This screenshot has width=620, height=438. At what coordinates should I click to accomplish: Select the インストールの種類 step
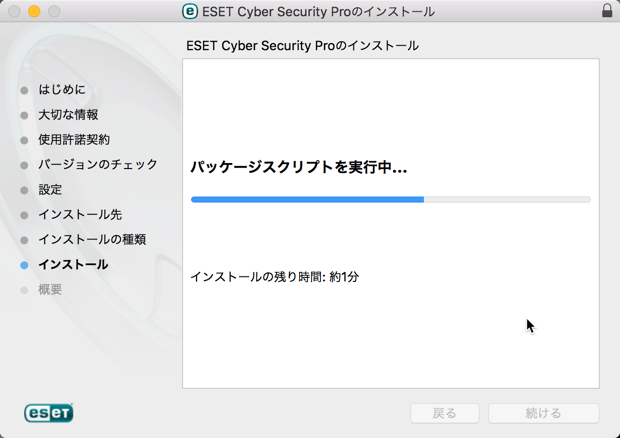tap(92, 240)
